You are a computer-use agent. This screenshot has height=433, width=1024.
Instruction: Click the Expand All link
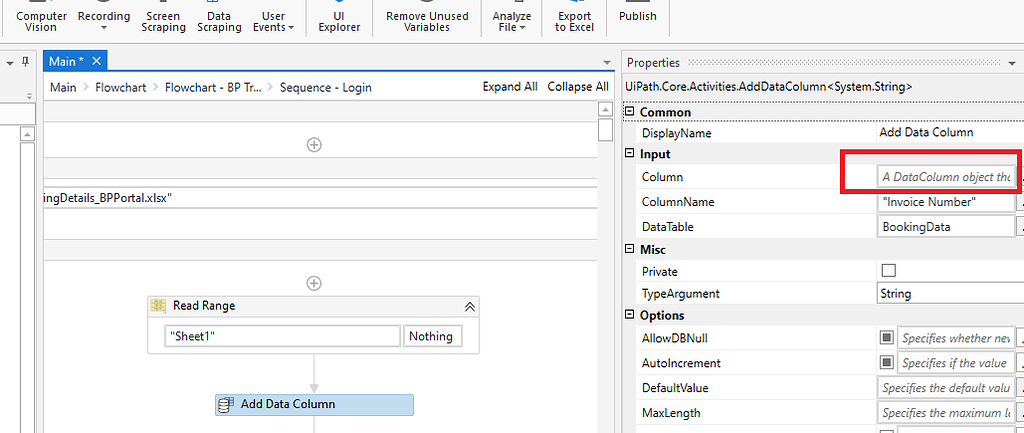click(x=510, y=87)
